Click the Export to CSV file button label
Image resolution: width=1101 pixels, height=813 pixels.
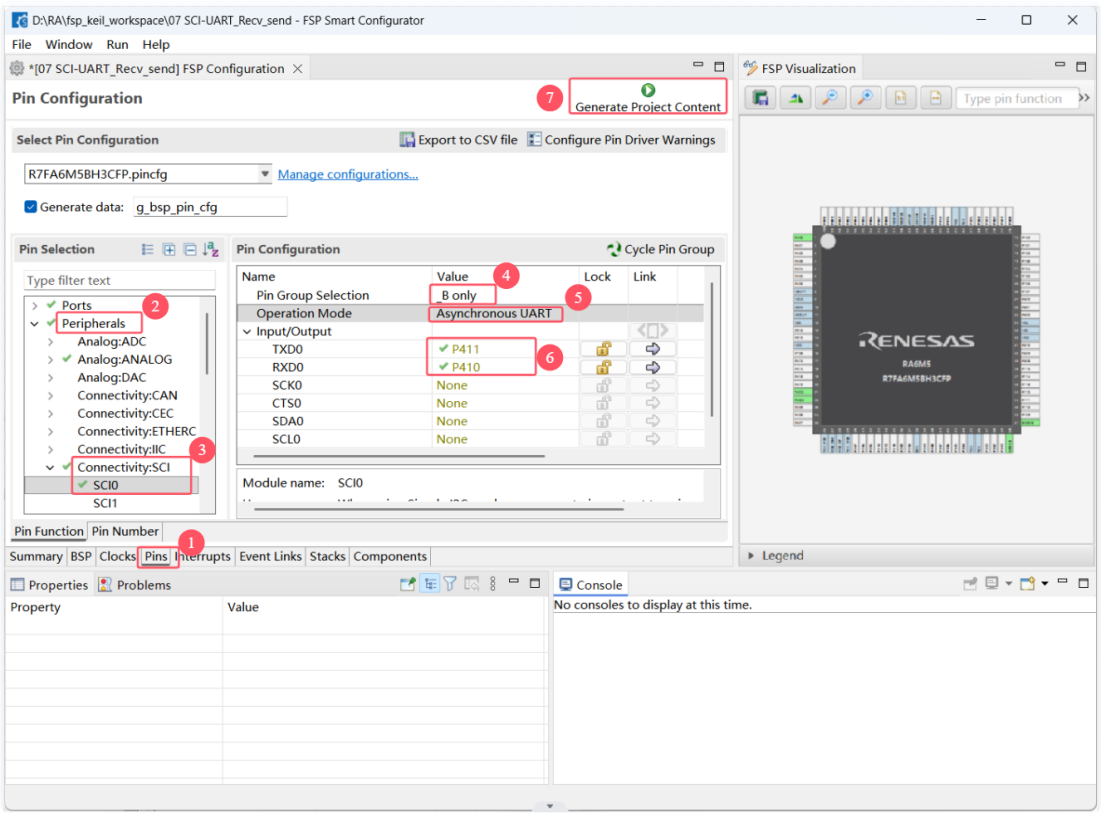pyautogui.click(x=468, y=140)
